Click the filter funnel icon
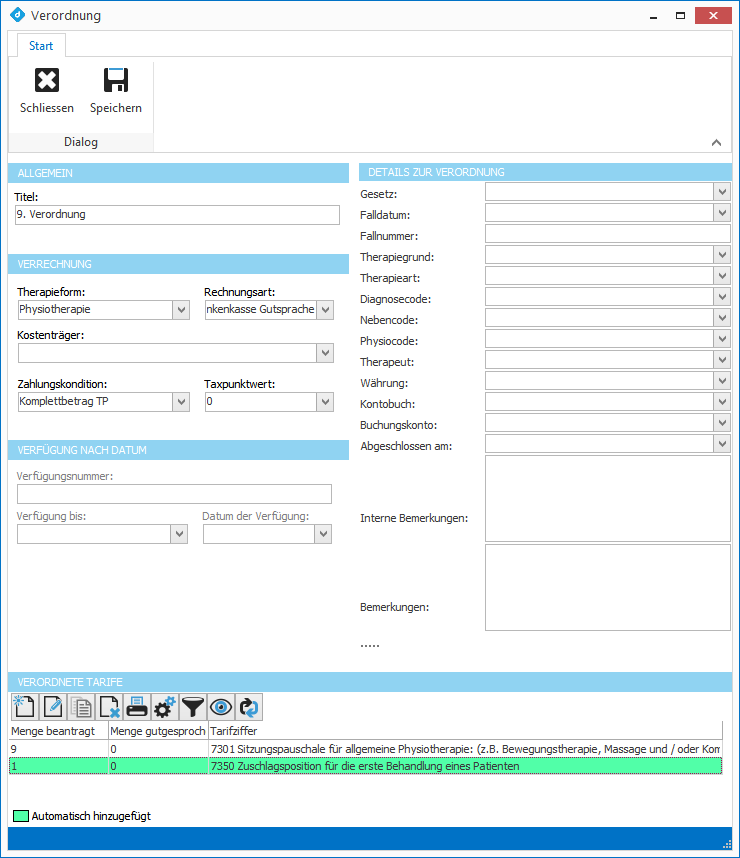This screenshot has height=858, width=740. click(192, 707)
